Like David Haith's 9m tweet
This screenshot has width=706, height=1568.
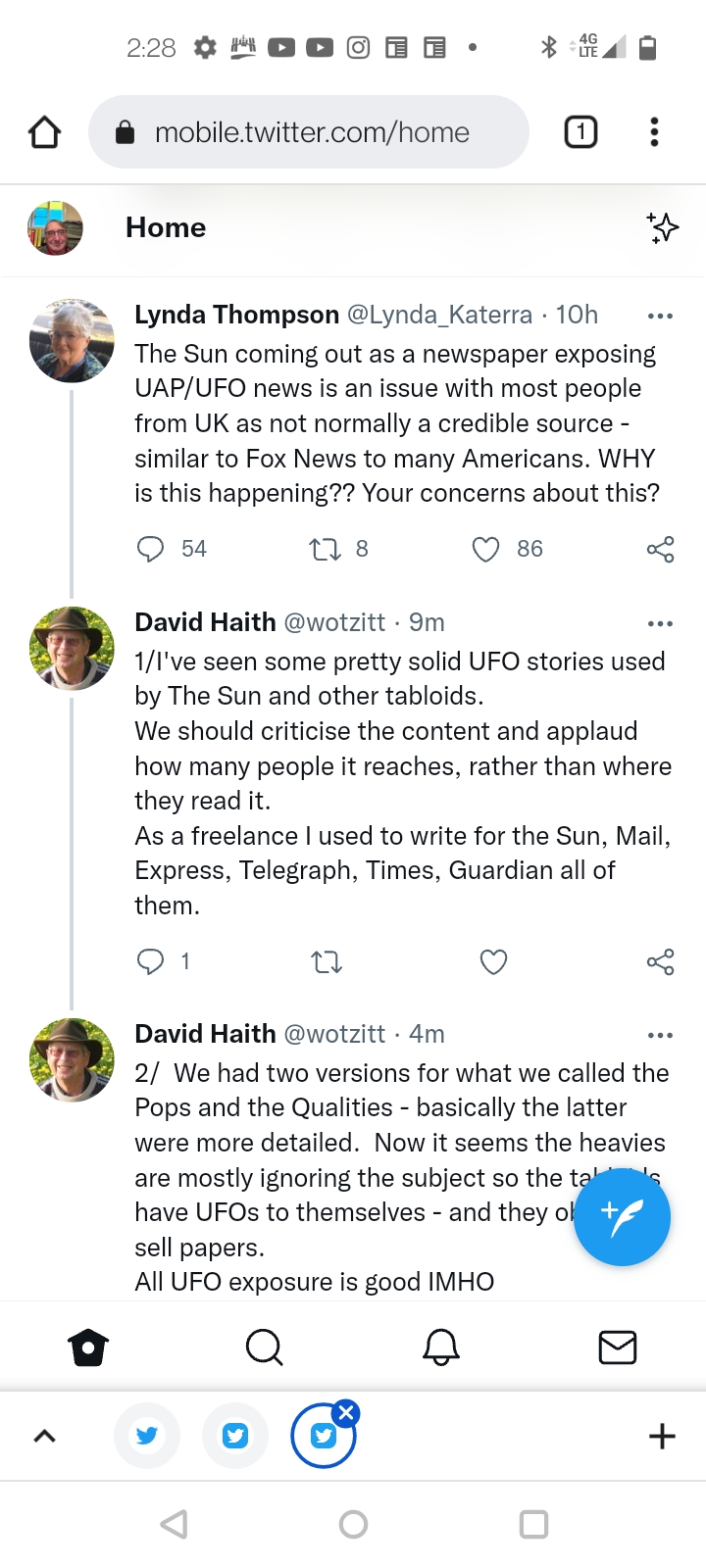(x=493, y=961)
